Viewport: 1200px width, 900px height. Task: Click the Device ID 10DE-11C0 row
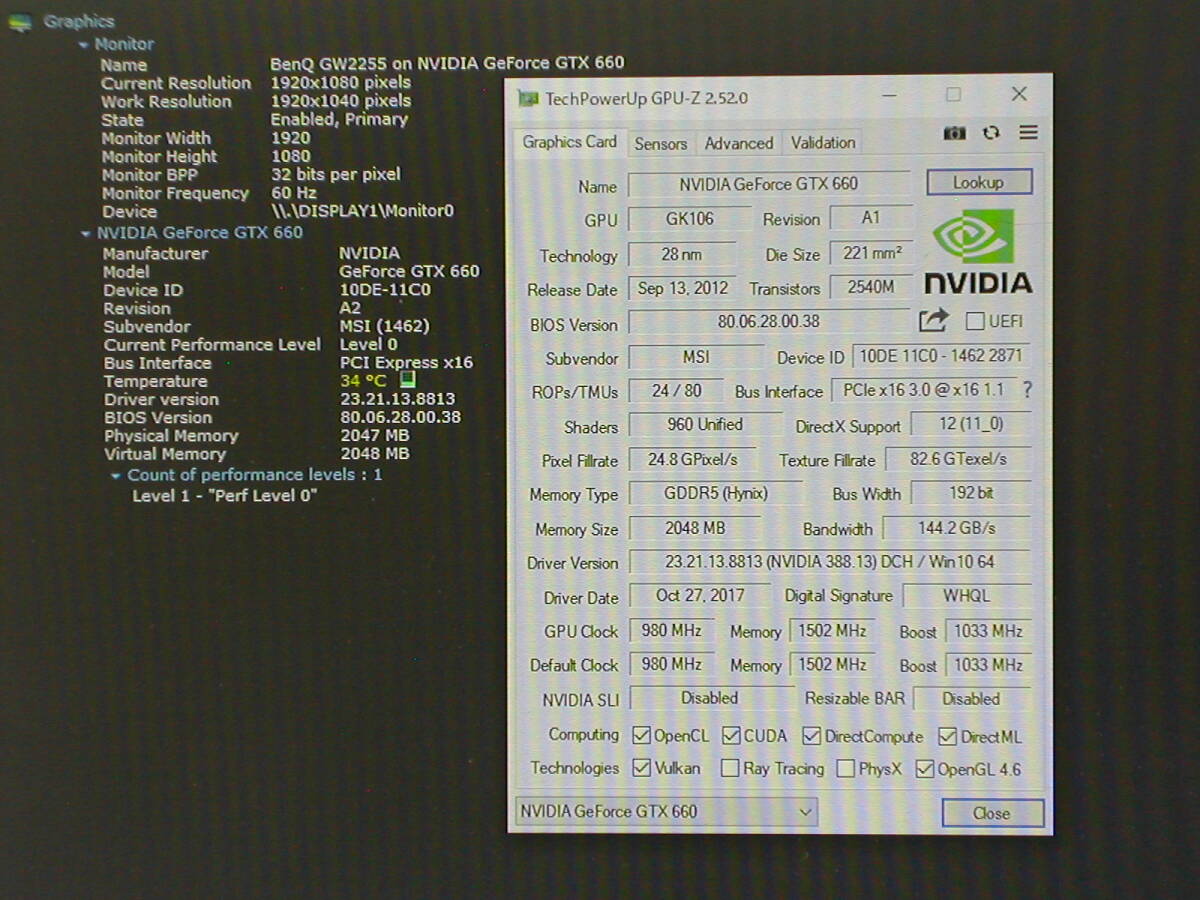pos(267,291)
